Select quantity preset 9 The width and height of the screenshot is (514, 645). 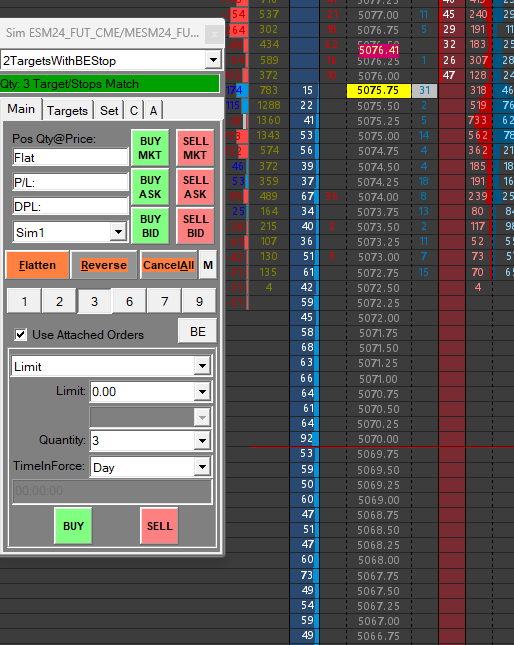pyautogui.click(x=199, y=302)
